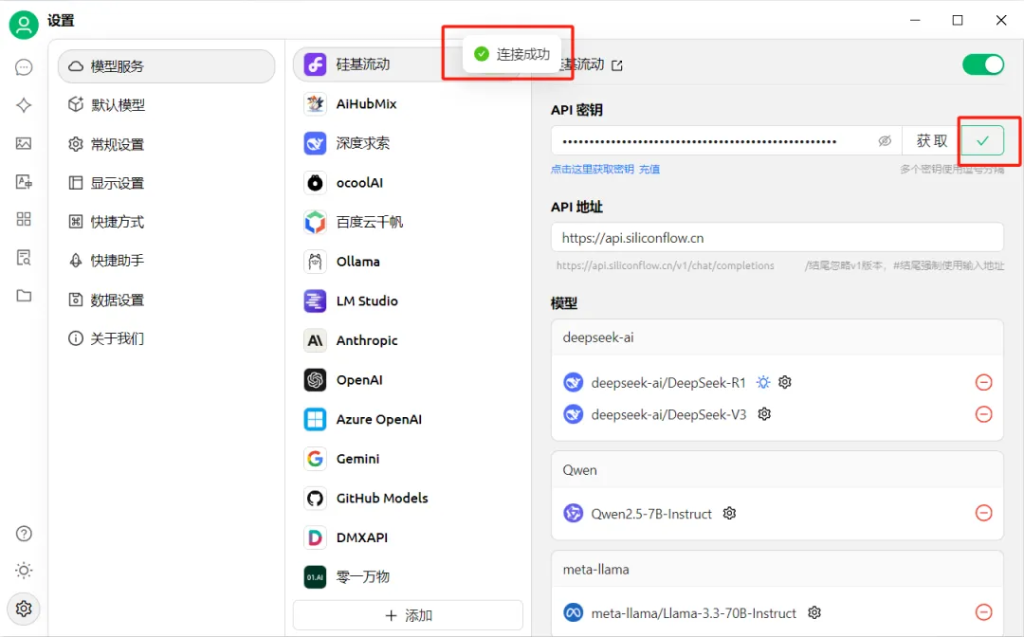Open Qwen2.5-7B-Instruct settings gear
1024x637 pixels.
[x=729, y=513]
